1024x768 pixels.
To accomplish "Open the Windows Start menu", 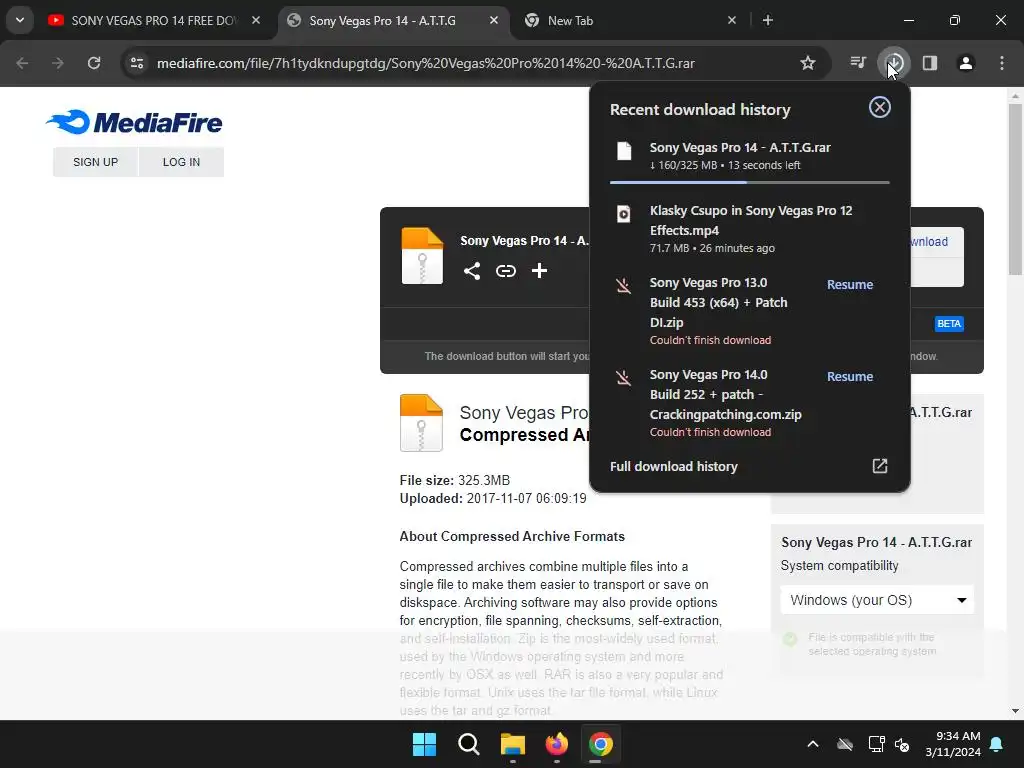I will [424, 744].
